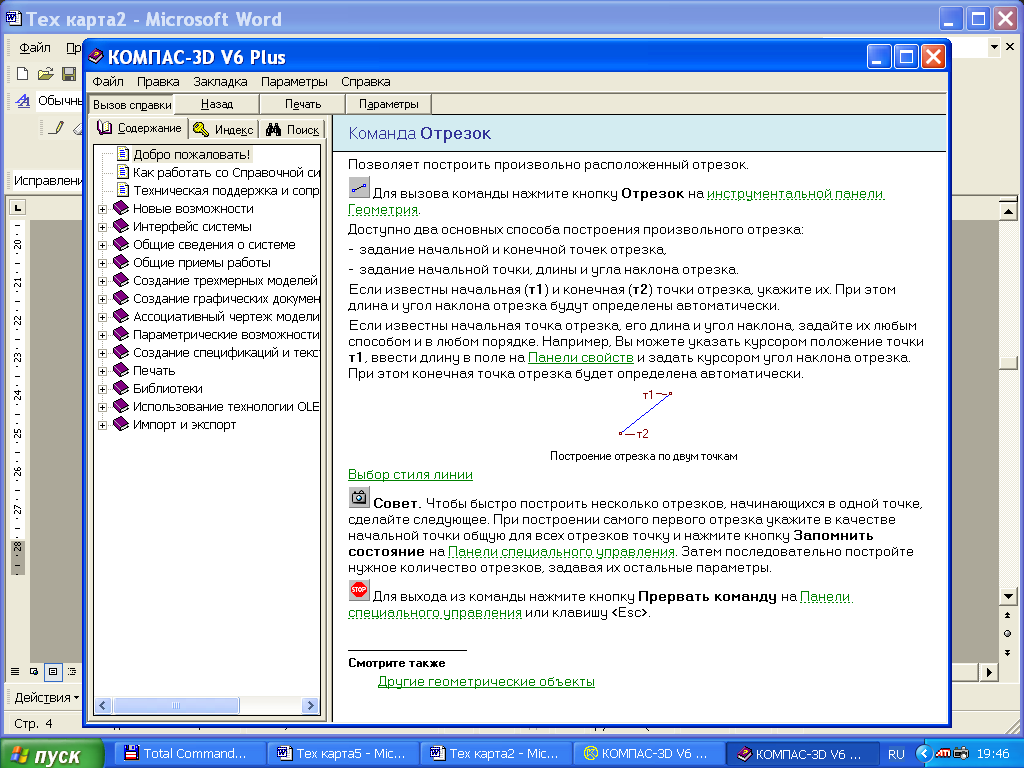
Task: Open Параметры menu in the menu bar
Action: point(294,82)
